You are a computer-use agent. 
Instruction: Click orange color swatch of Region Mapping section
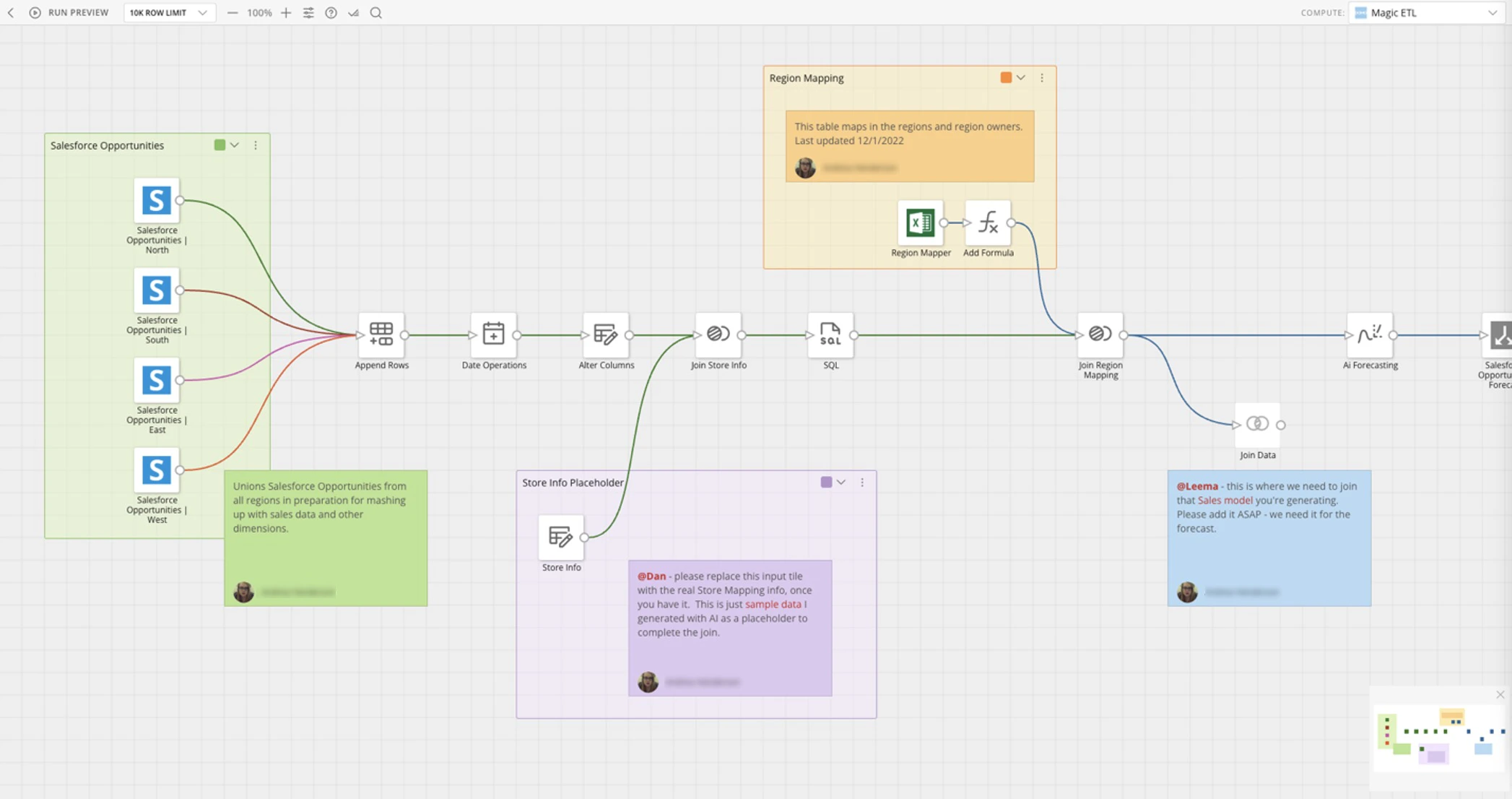coord(1006,77)
